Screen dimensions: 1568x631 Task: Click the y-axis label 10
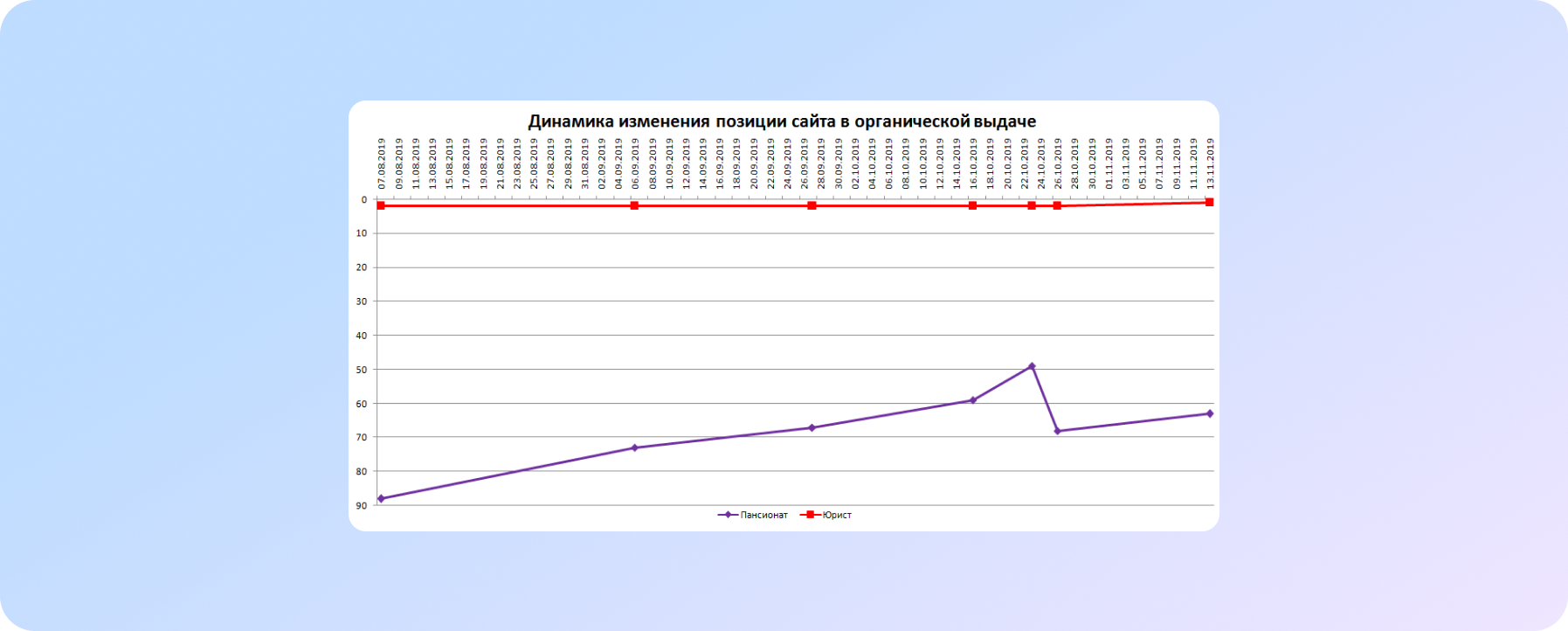pyautogui.click(x=362, y=233)
